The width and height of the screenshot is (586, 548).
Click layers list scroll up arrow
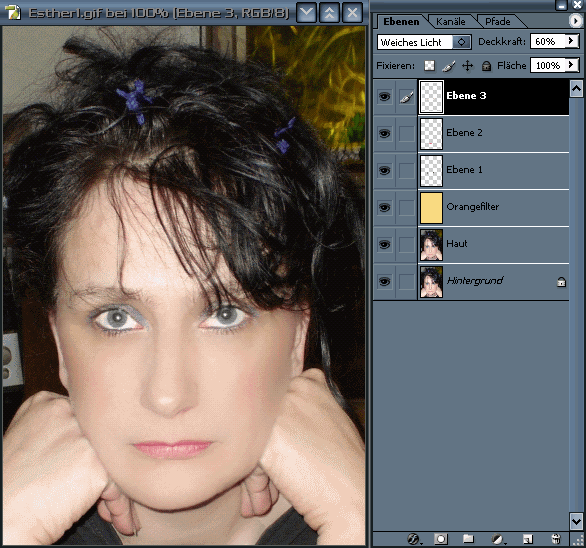pos(576,89)
